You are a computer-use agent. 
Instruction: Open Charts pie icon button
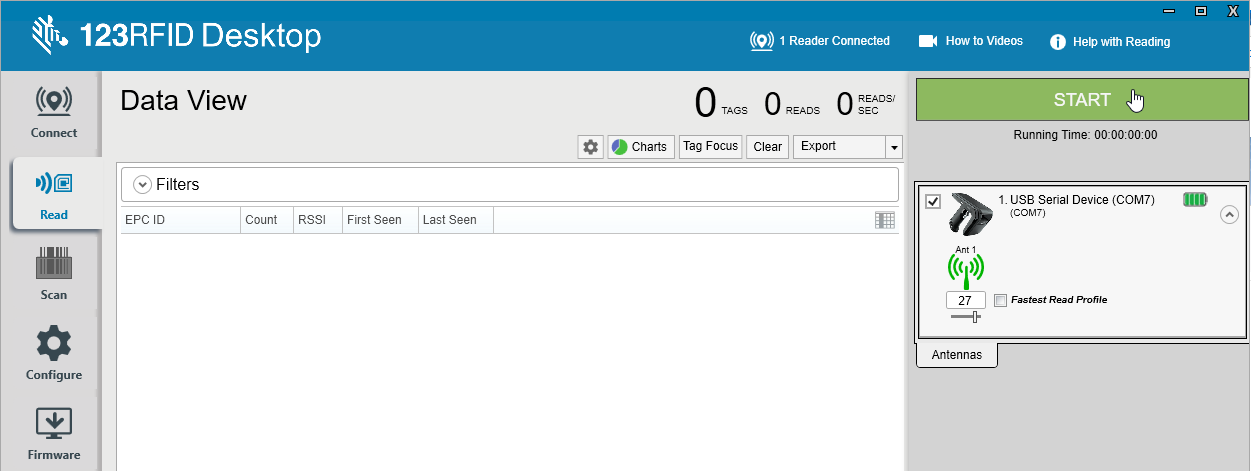(640, 147)
